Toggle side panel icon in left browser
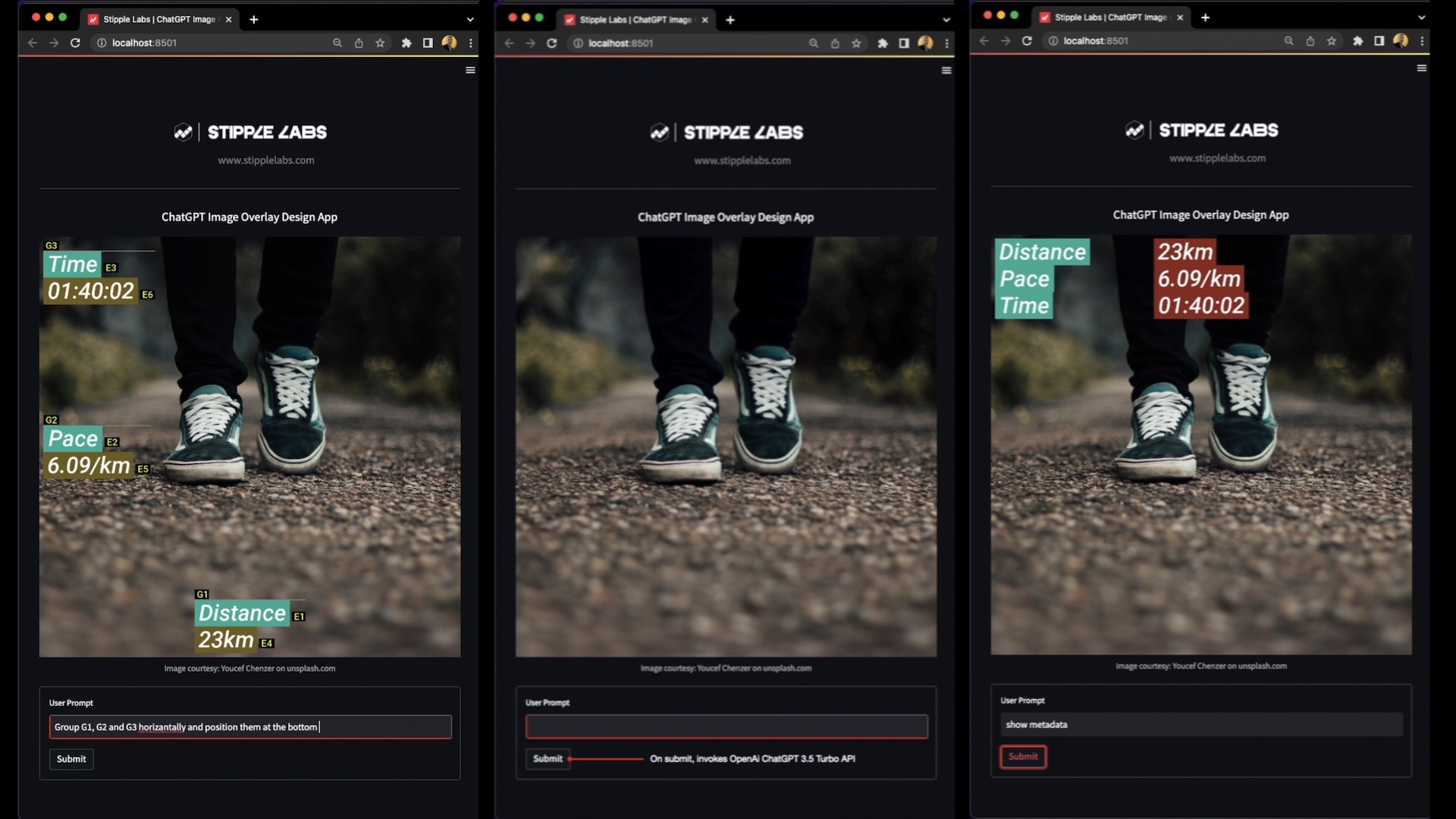Viewport: 1456px width, 819px height. tap(428, 43)
